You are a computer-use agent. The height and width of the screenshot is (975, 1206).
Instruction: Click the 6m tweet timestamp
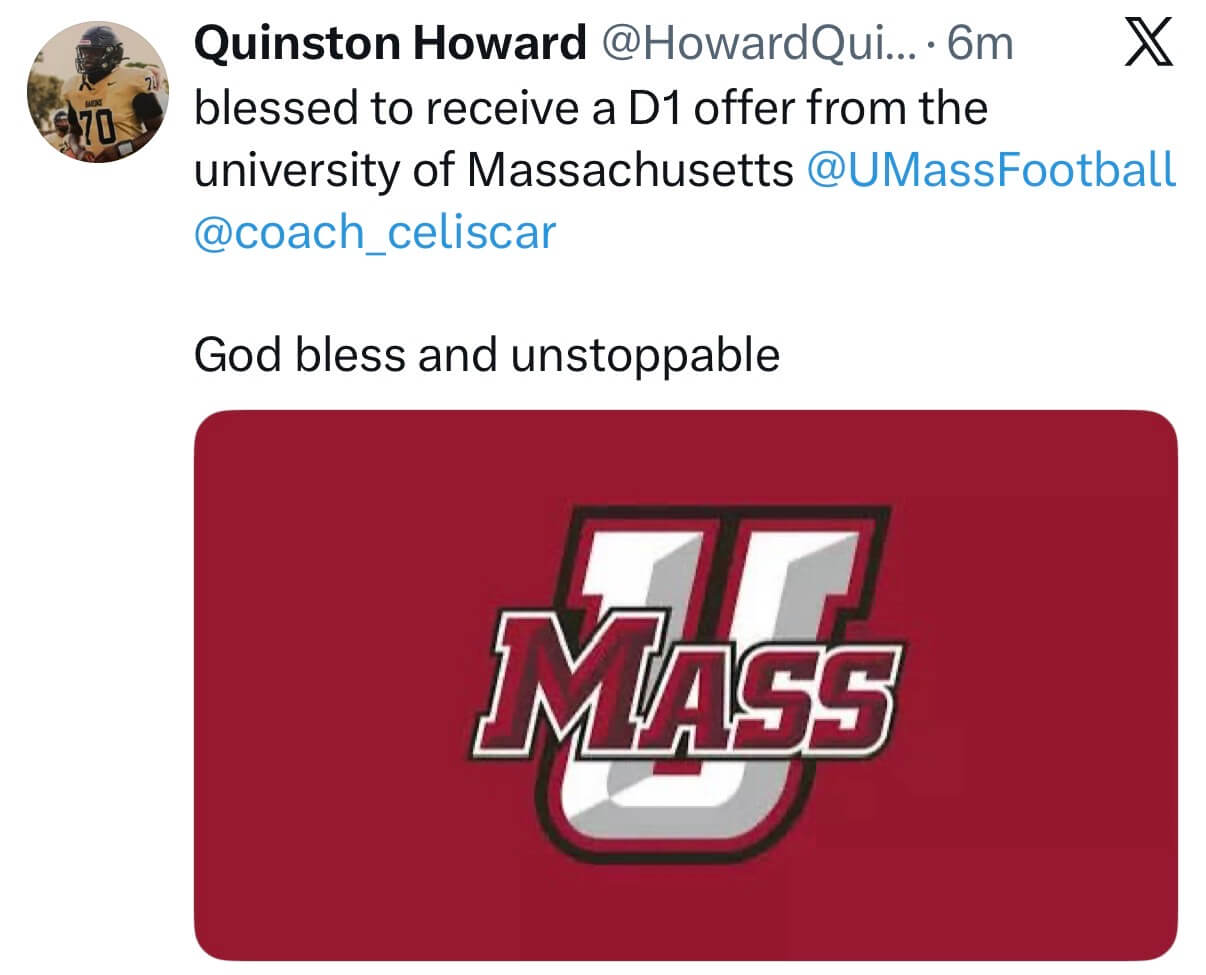[980, 44]
